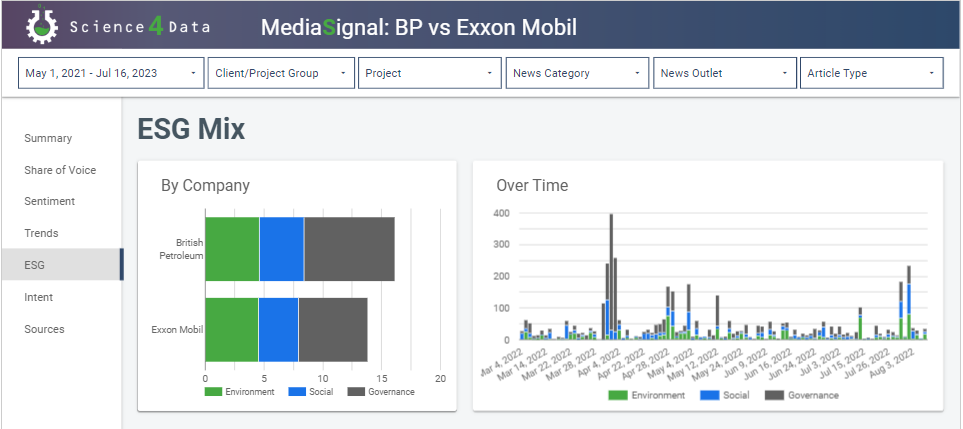Click the Governance legend swatch under By Company
Screen dimensions: 963x429
point(356,392)
